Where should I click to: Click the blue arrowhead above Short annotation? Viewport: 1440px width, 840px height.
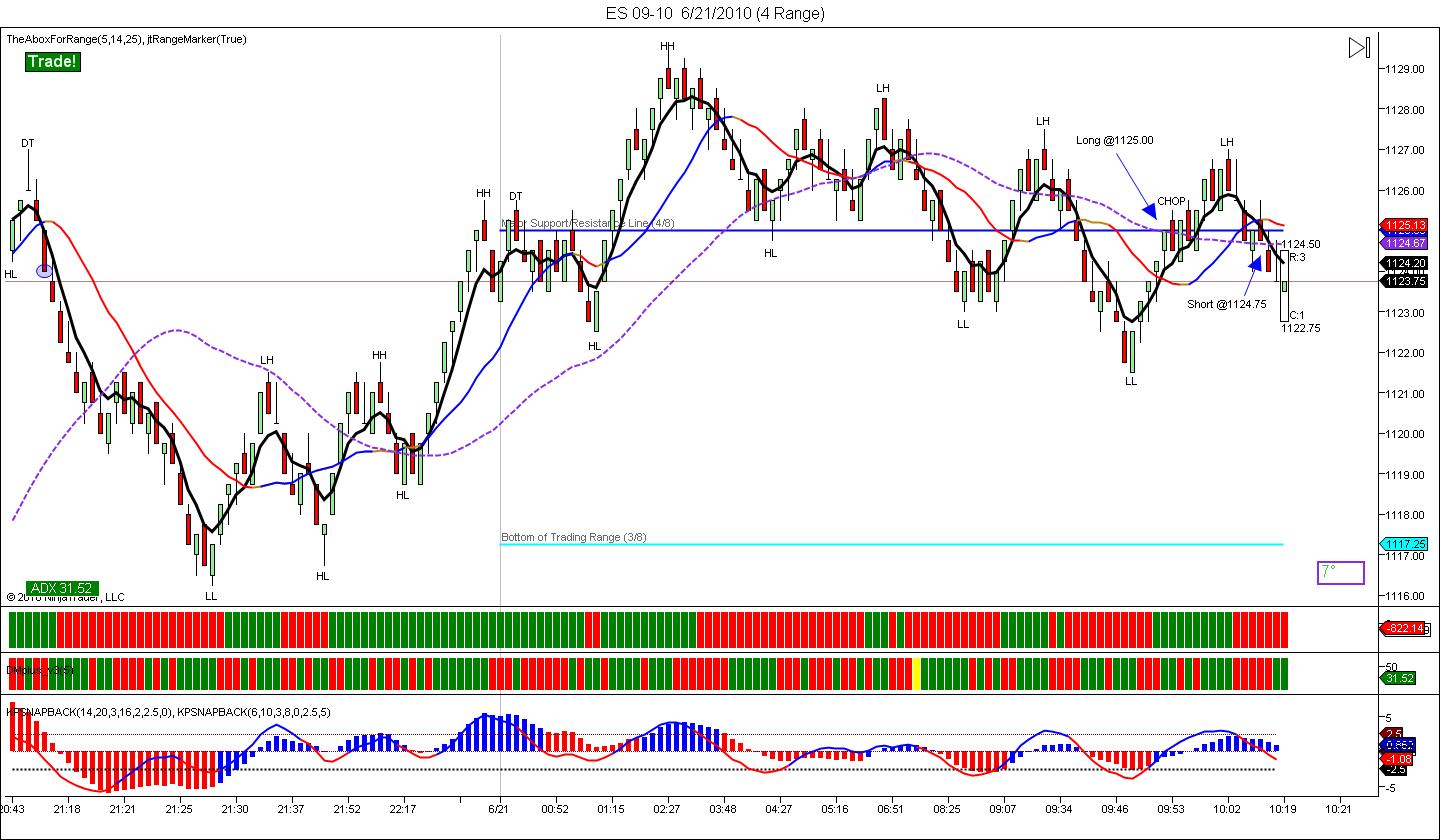tap(1253, 264)
